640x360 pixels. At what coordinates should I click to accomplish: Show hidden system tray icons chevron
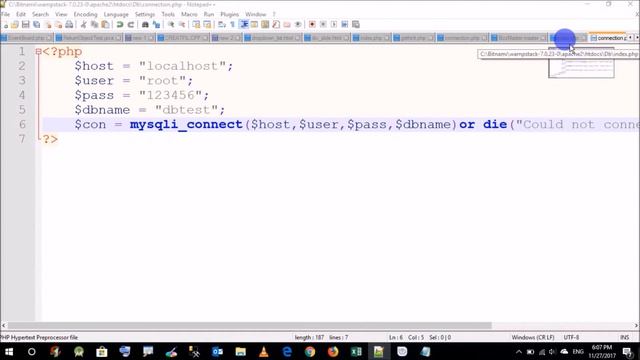tap(519, 352)
